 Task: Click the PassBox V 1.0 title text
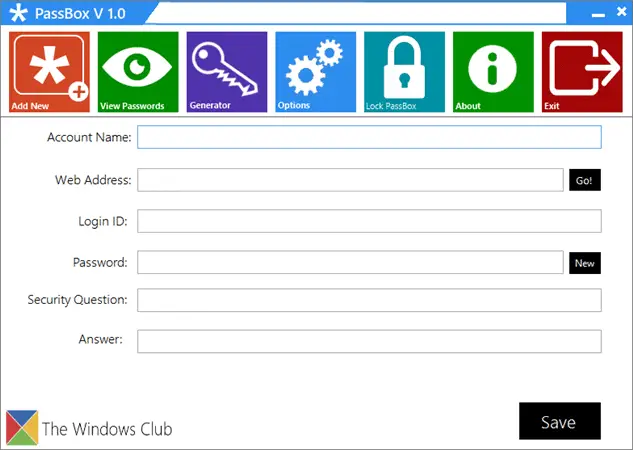(x=80, y=14)
